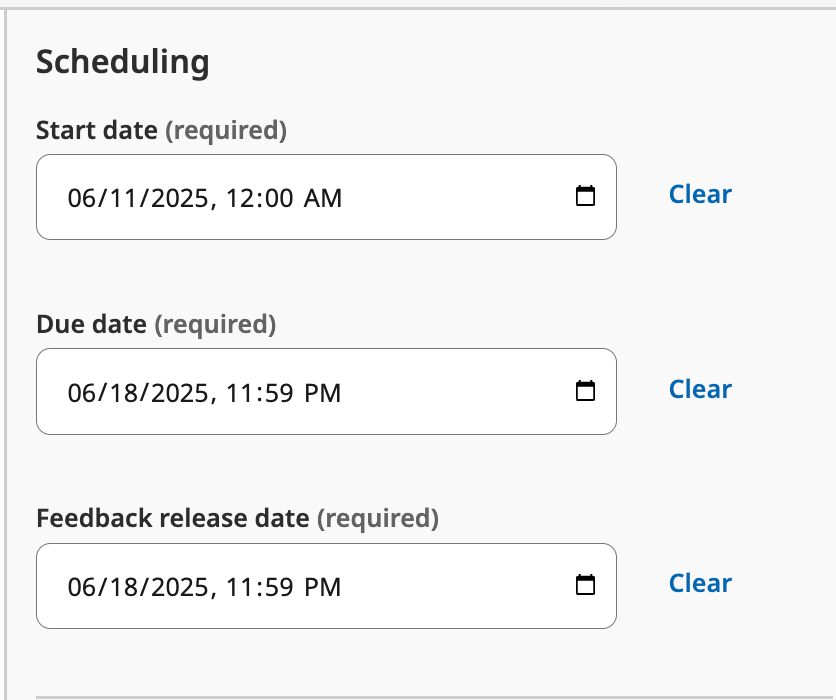Select the minutes 00 in Start date

point(279,198)
